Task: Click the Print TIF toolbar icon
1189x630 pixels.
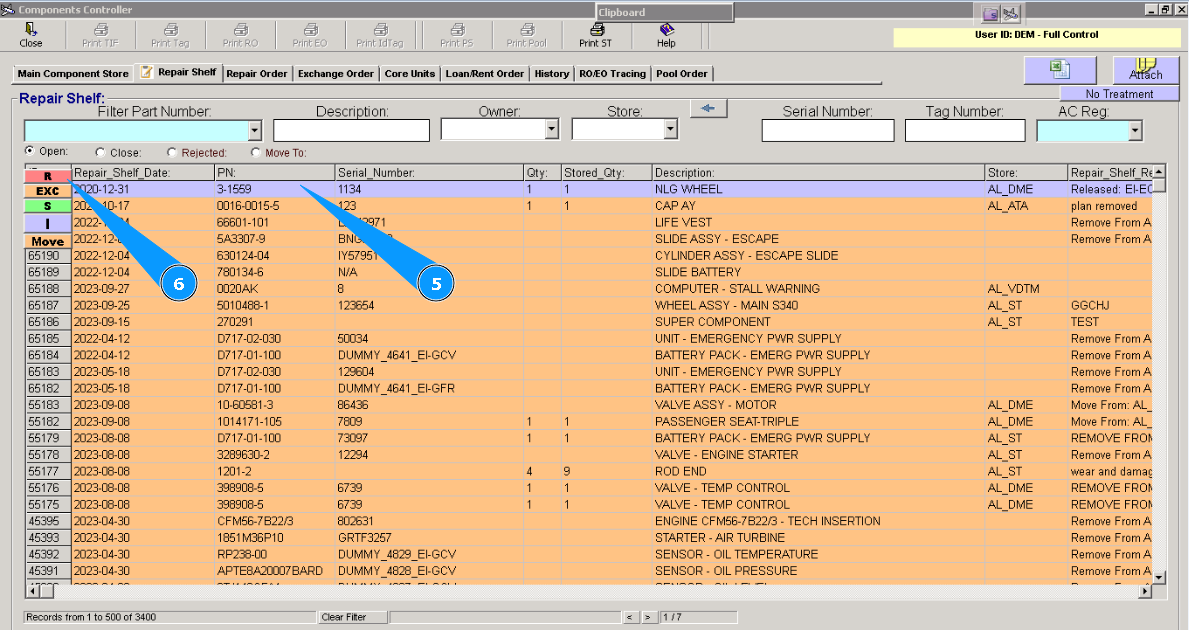Action: [x=101, y=35]
